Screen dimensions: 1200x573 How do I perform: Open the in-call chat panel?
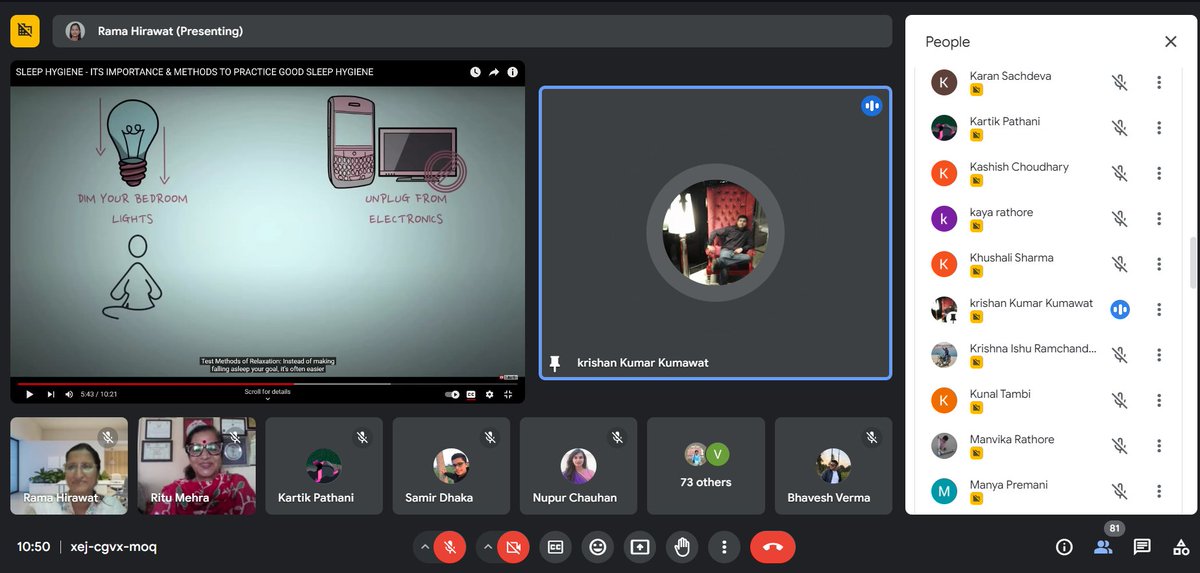point(1141,547)
